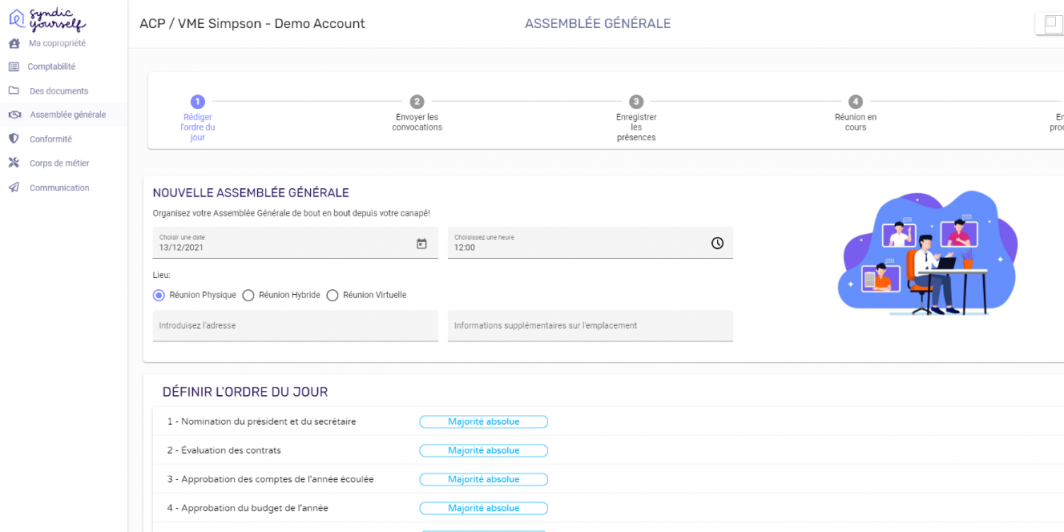Screen dimensions: 1064x532
Task: Click the Des documents folder icon
Action: (14, 91)
